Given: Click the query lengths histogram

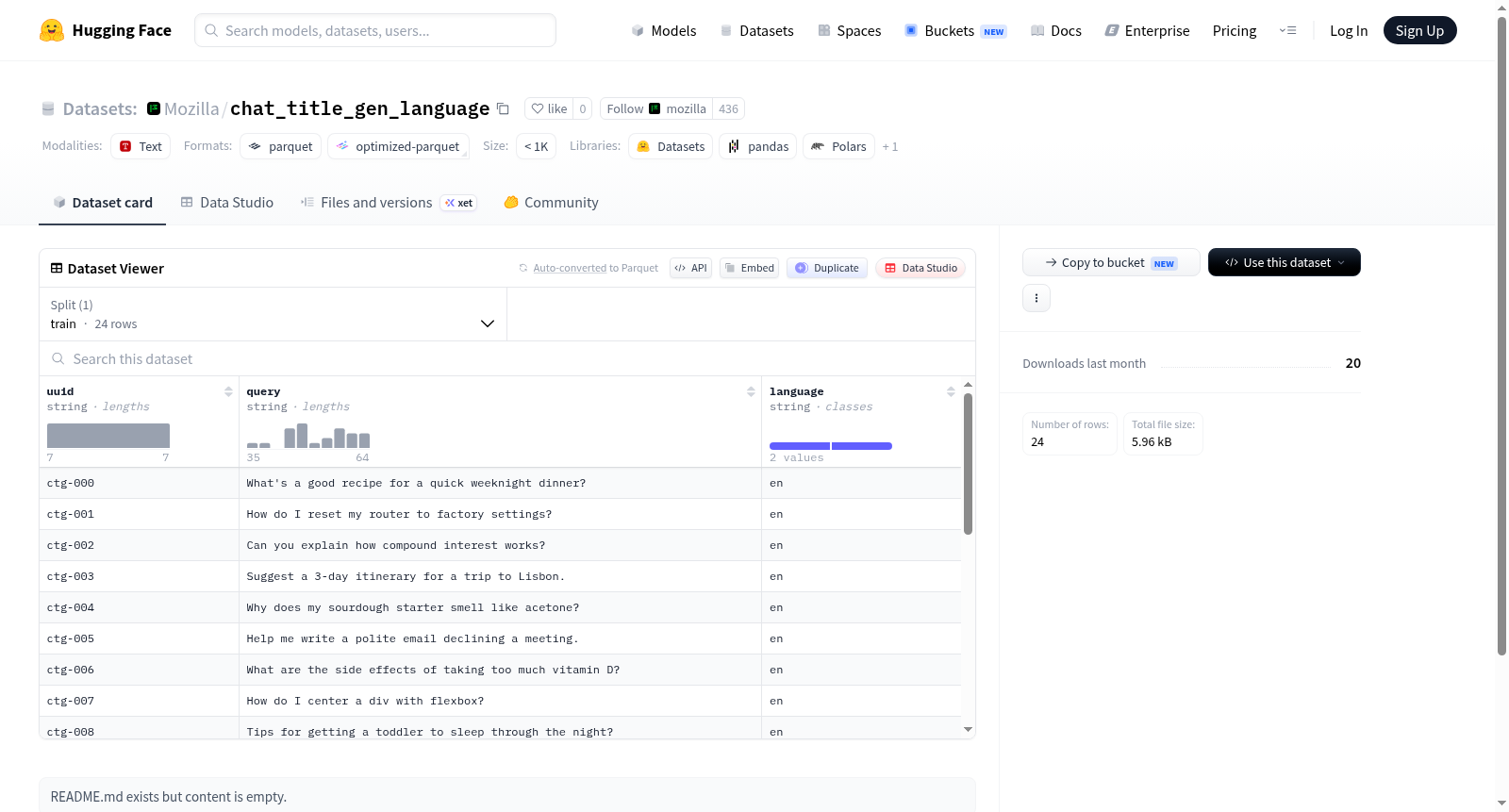Looking at the screenshot, I should pos(308,436).
